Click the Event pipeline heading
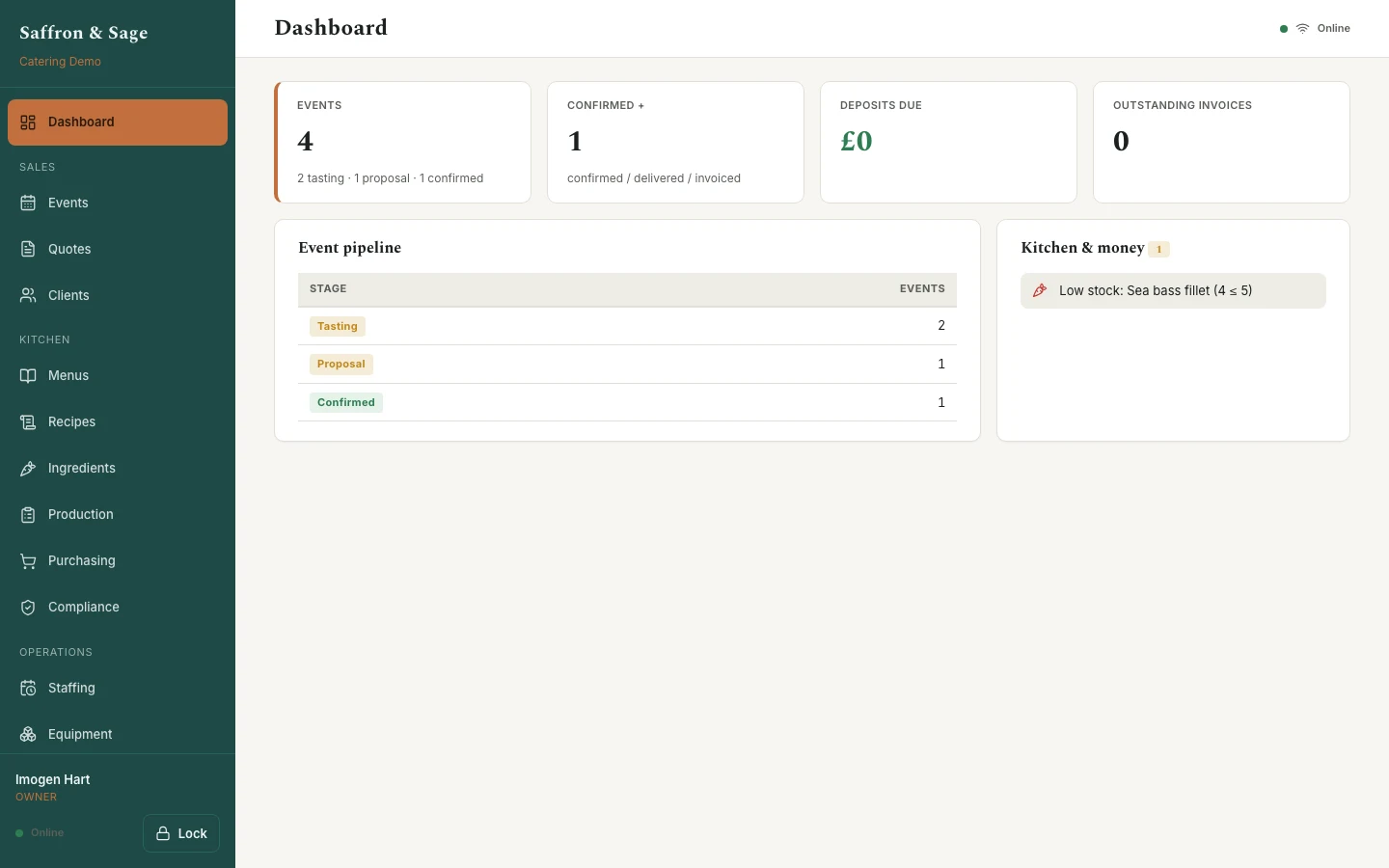The width and height of the screenshot is (1389, 868). 350,248
